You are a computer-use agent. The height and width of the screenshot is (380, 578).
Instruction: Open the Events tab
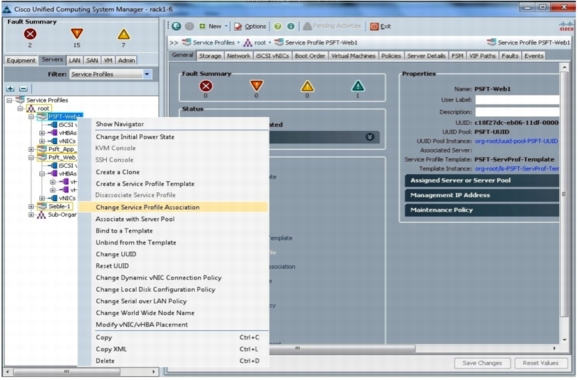534,56
